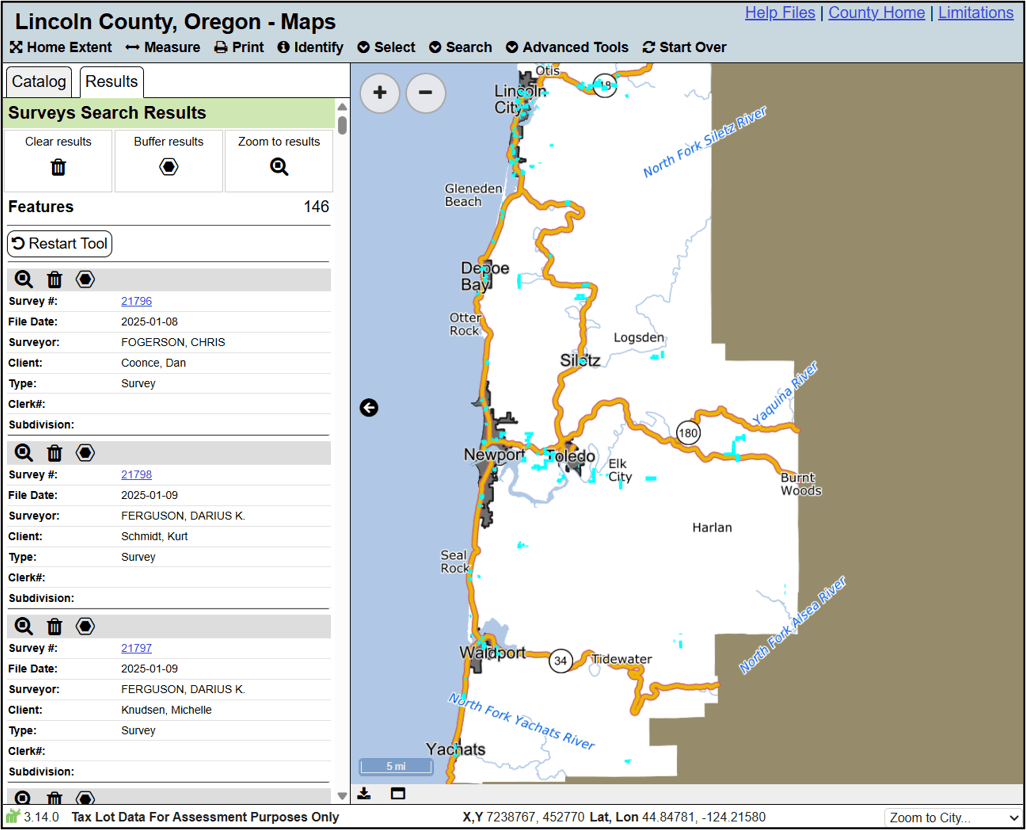Viewport: 1026px width, 830px height.
Task: Expand the Advanced Tools menu
Action: [x=567, y=47]
